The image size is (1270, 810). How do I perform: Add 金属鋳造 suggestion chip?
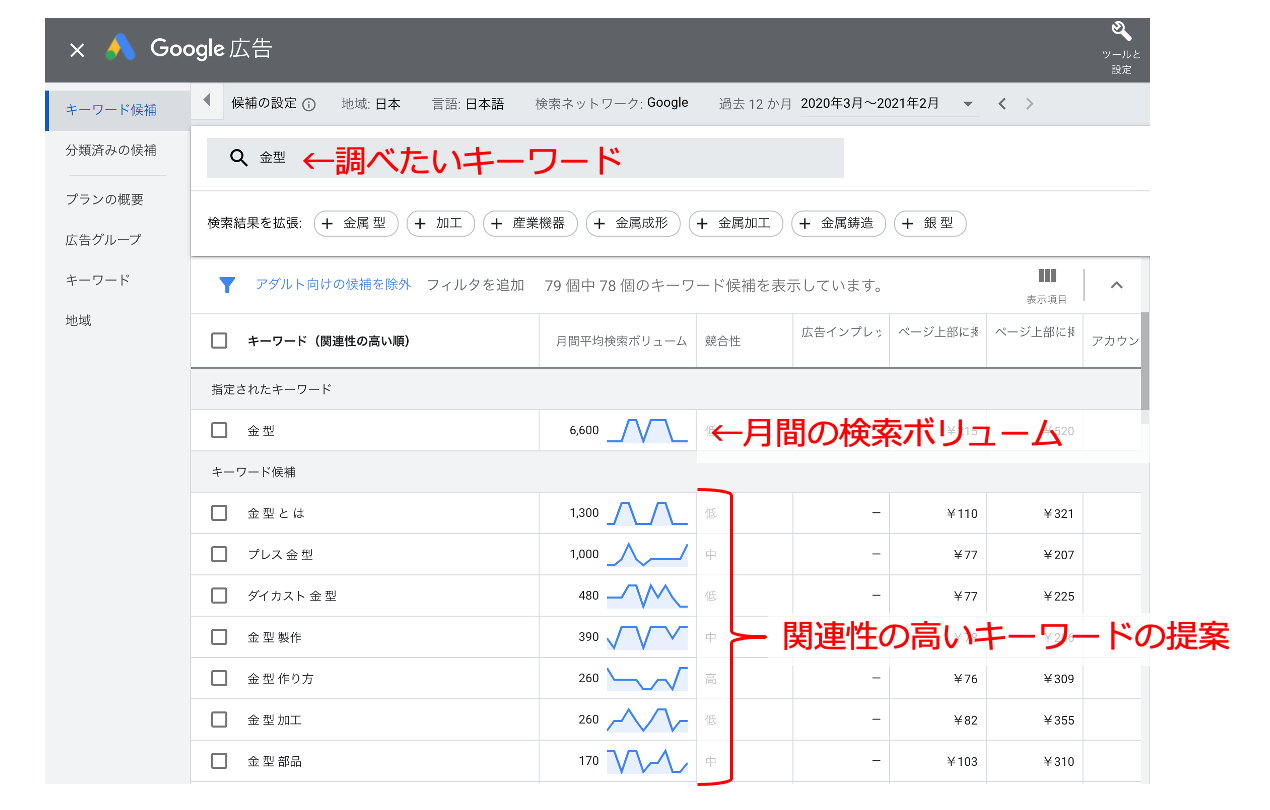tap(839, 224)
